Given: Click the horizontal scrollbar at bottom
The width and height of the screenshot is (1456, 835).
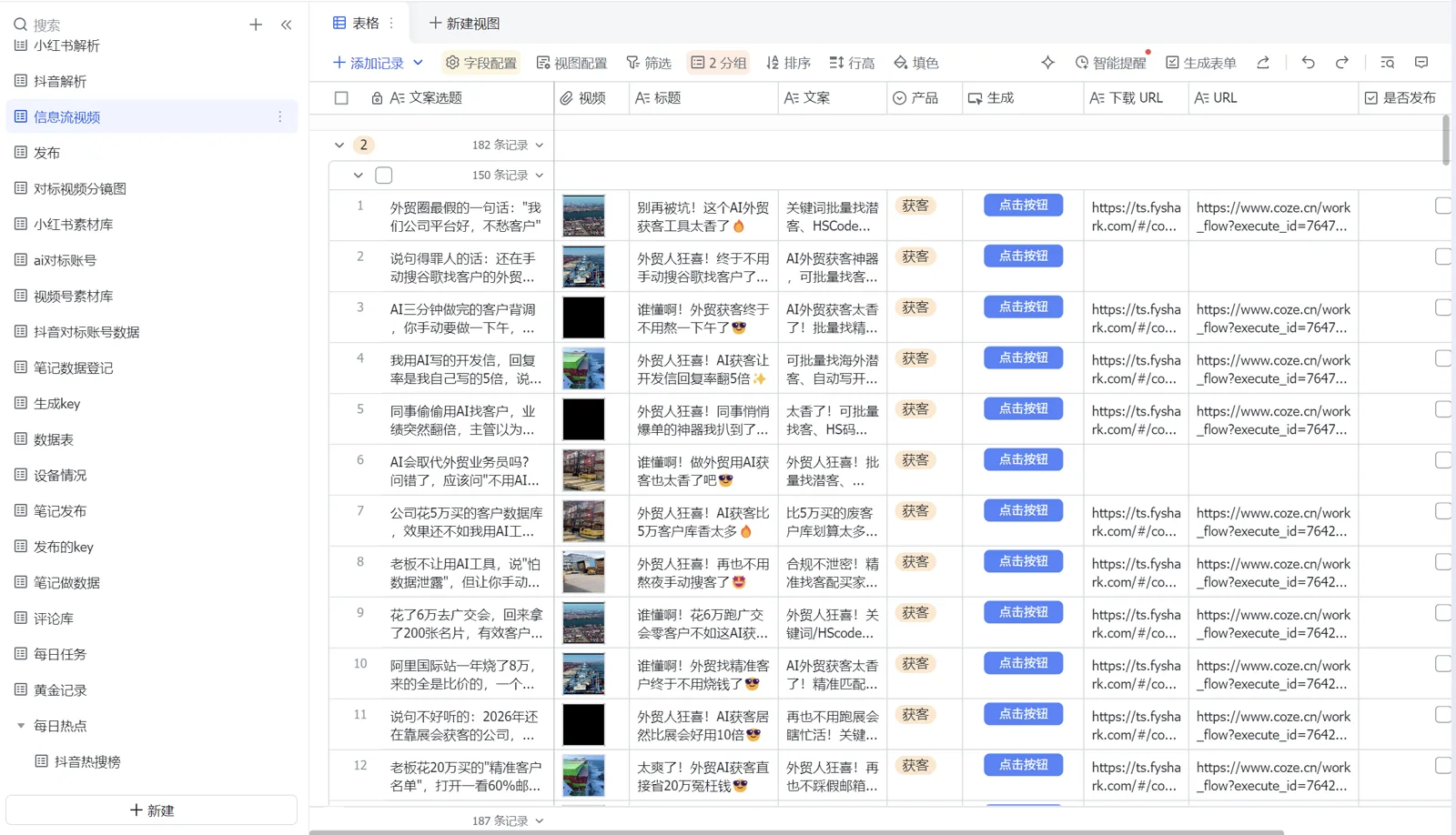Looking at the screenshot, I should click(x=796, y=831).
